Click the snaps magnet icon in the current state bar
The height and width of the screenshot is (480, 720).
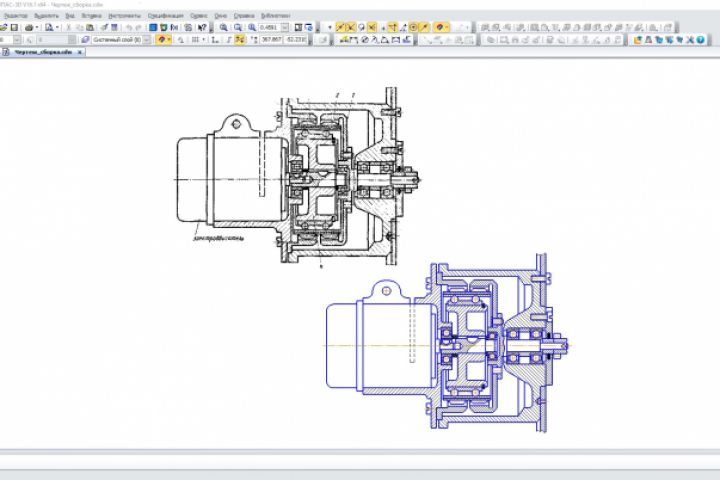coord(161,40)
